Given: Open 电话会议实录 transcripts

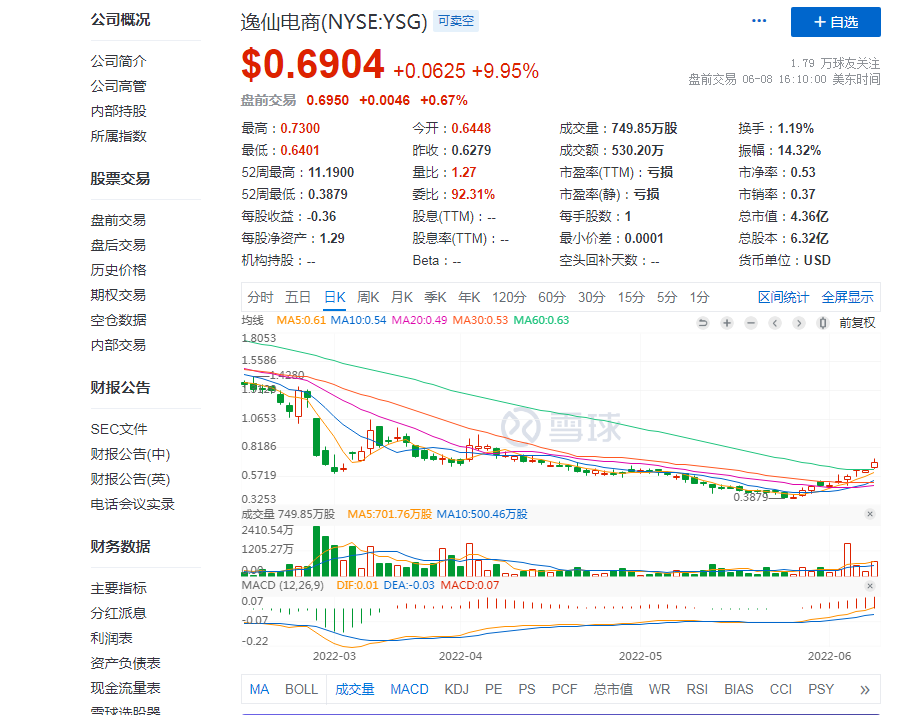Looking at the screenshot, I should (133, 504).
